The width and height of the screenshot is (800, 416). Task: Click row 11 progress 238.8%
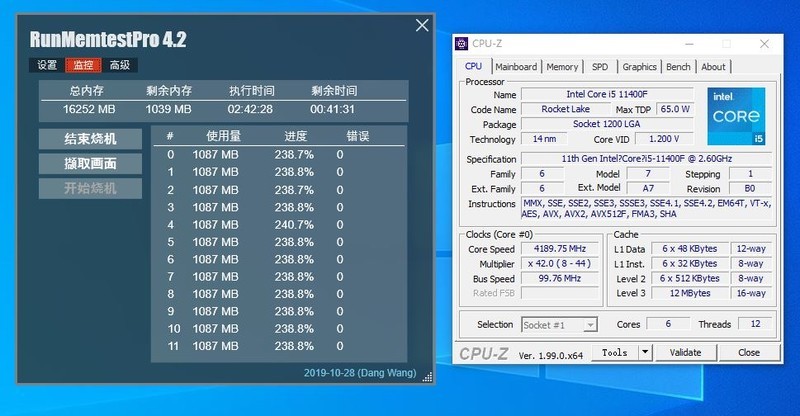click(x=294, y=346)
